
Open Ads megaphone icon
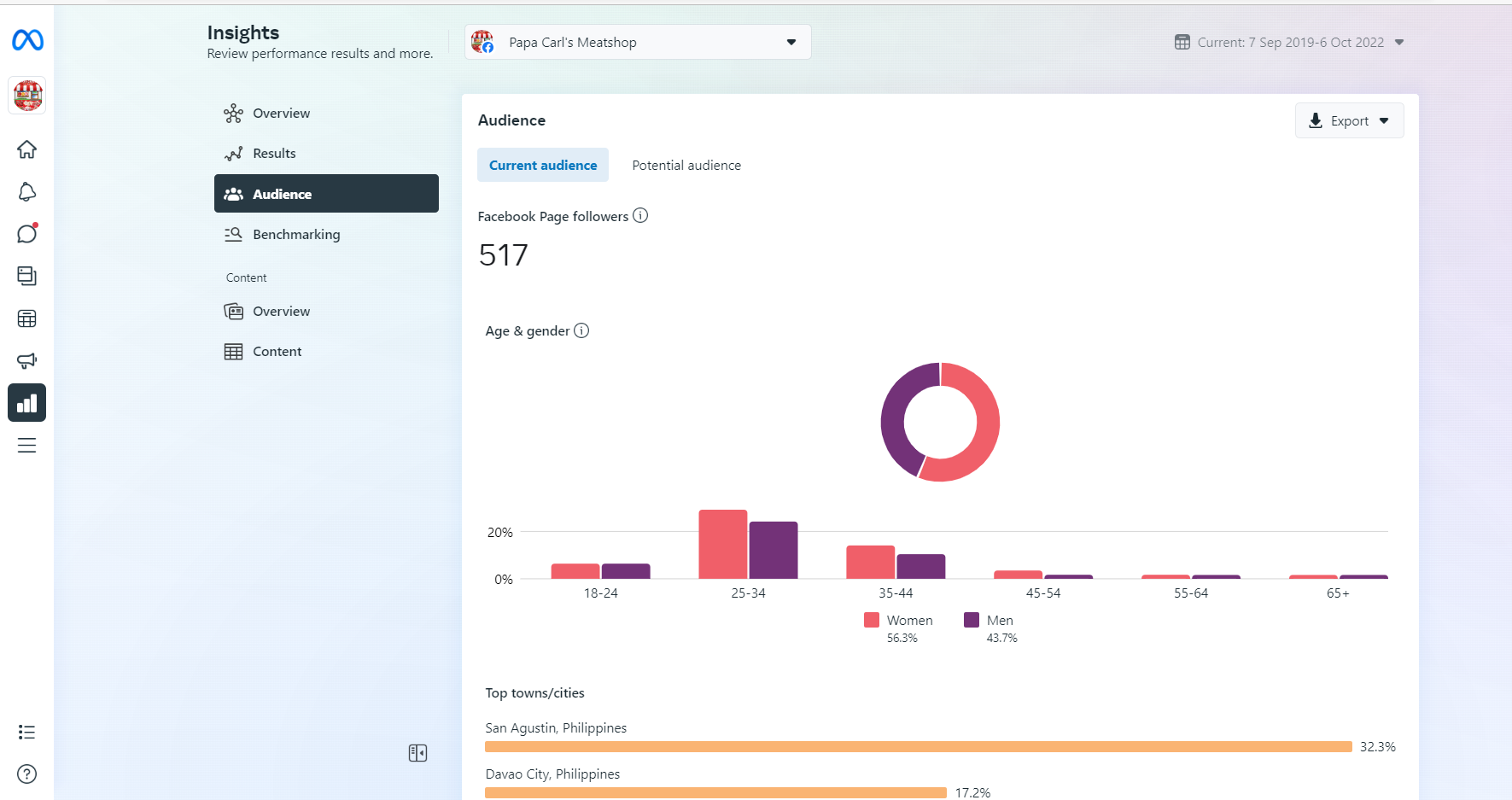27,360
